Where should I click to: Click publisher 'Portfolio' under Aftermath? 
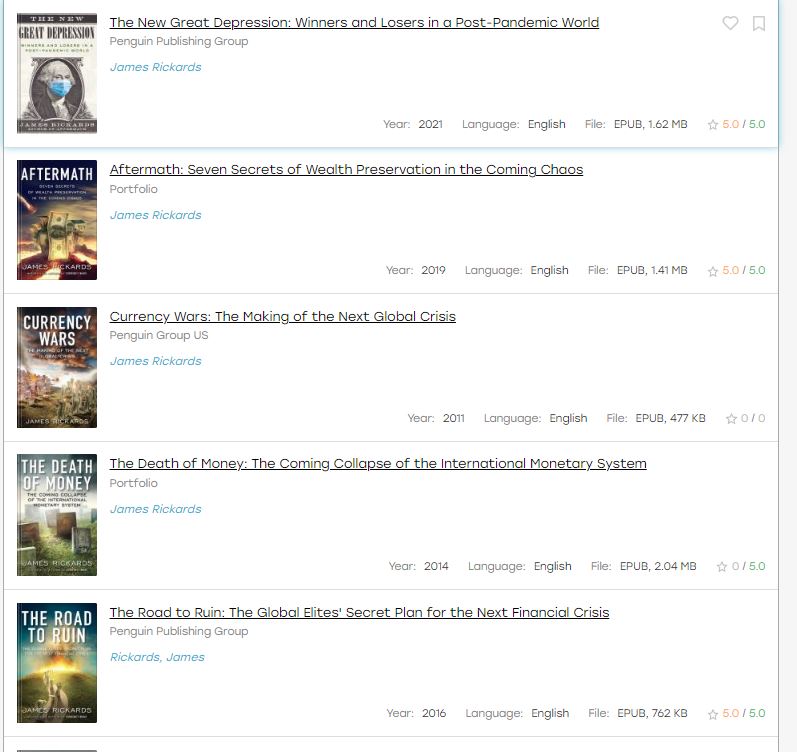click(x=134, y=189)
